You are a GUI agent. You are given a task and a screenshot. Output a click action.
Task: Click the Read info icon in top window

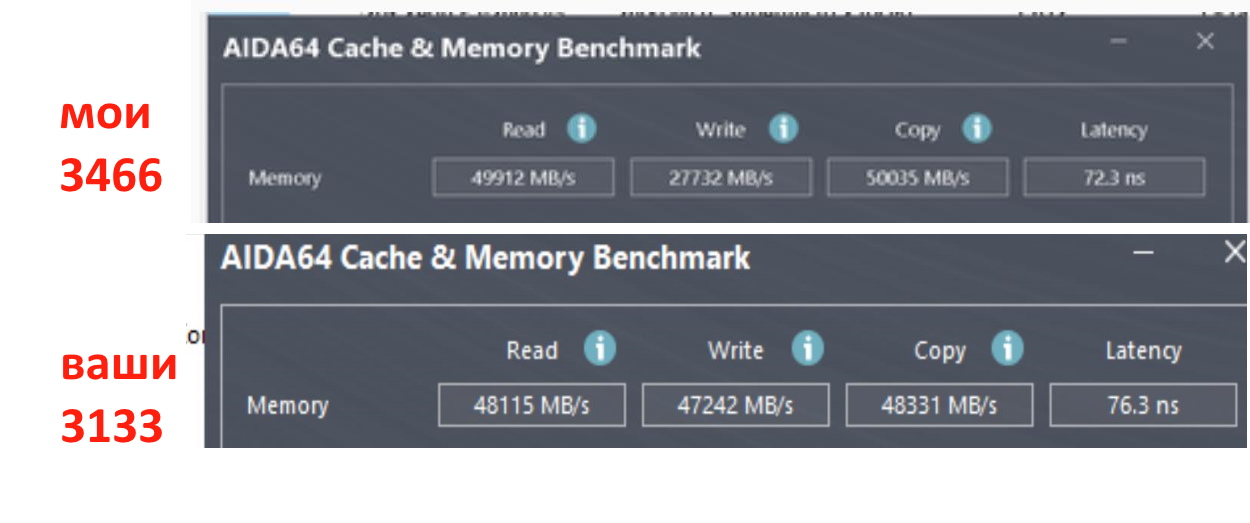pyautogui.click(x=581, y=129)
